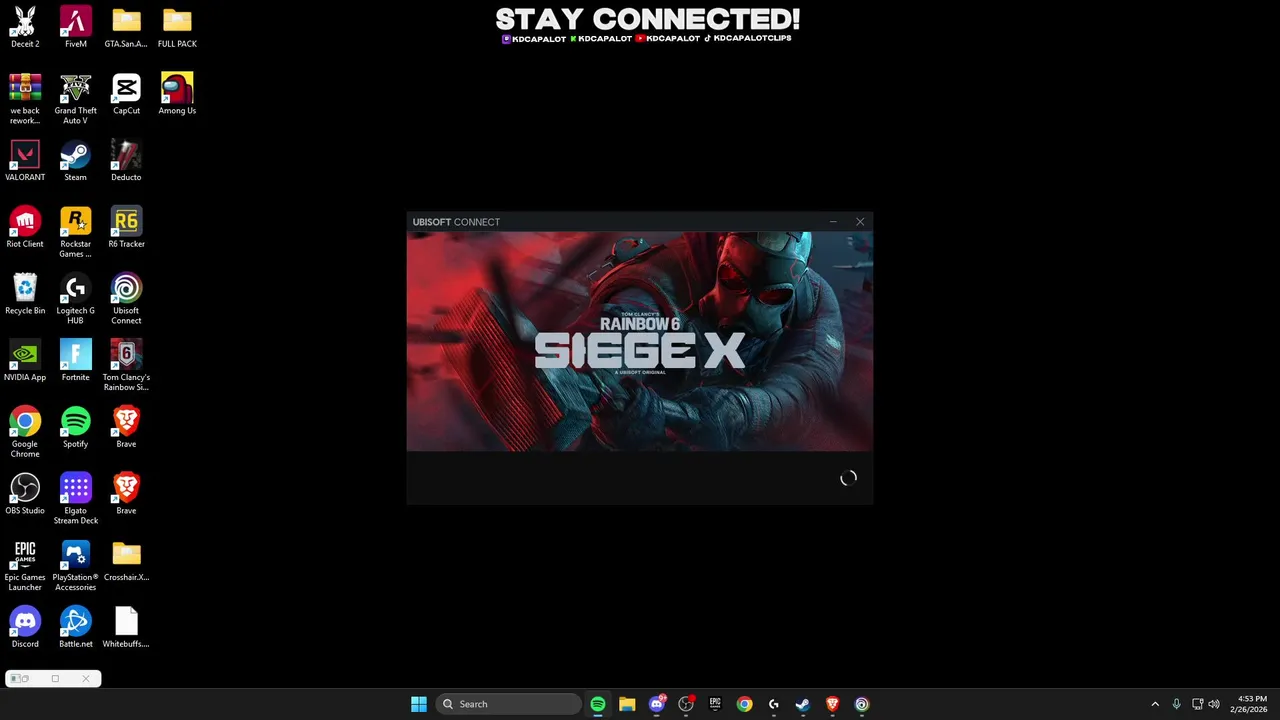Click the Logitech G HUB taskbar icon
Viewport: 1280px width, 720px height.
point(774,704)
